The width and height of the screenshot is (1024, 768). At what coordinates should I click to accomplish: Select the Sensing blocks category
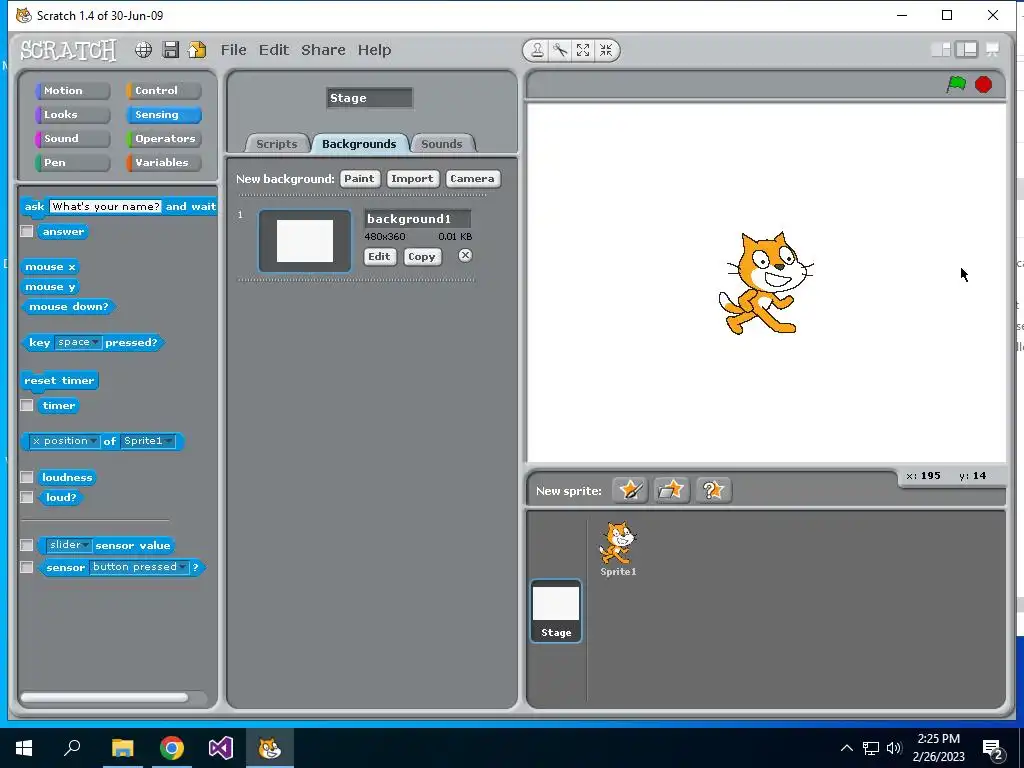(163, 114)
